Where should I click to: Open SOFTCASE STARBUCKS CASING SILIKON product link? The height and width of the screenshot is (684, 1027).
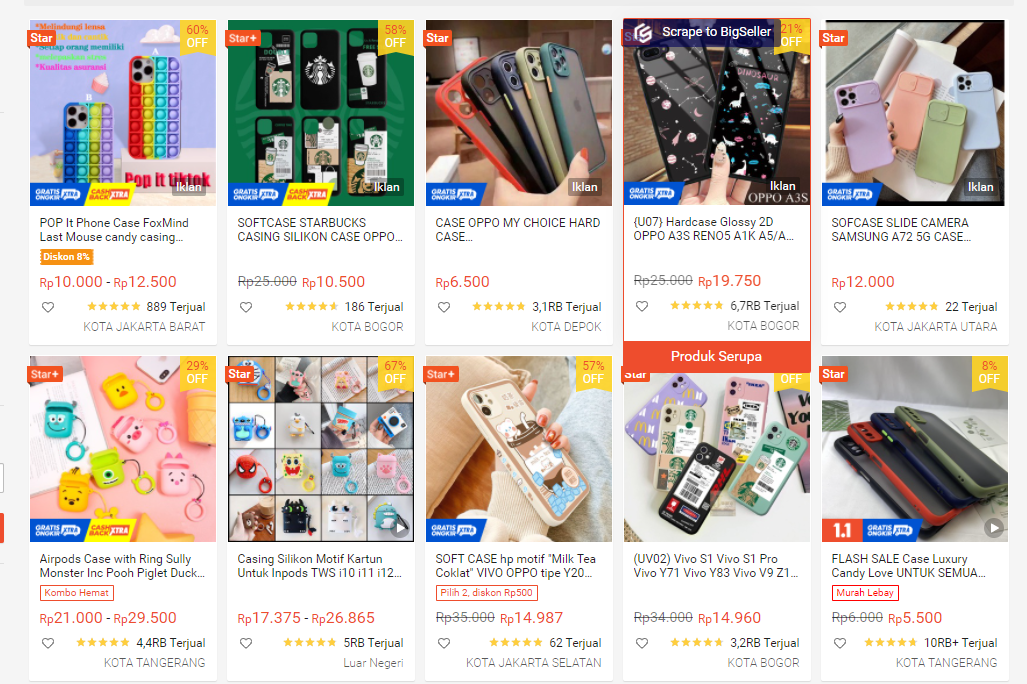[320, 230]
